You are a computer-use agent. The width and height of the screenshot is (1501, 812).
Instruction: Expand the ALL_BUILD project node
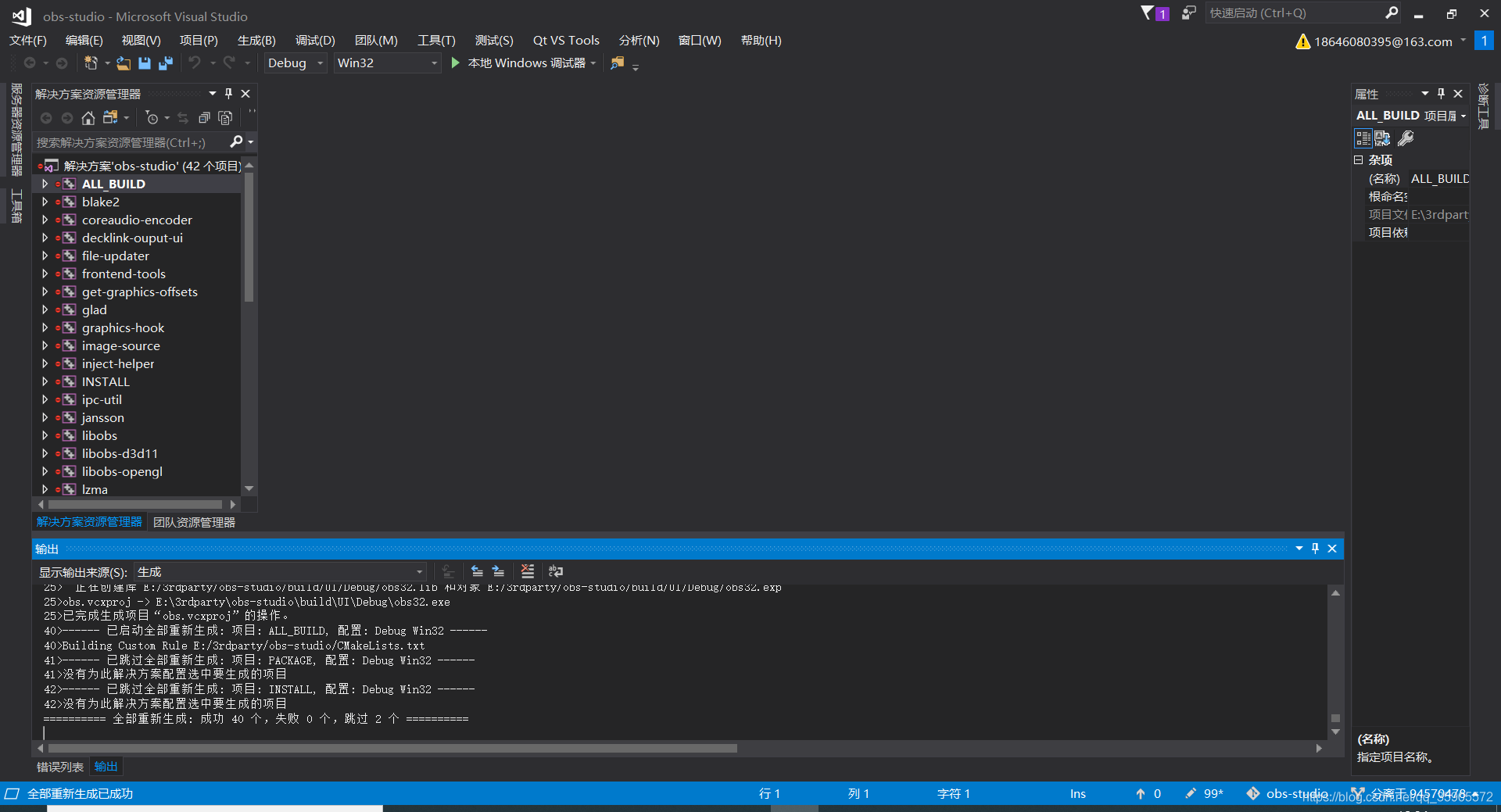click(45, 184)
